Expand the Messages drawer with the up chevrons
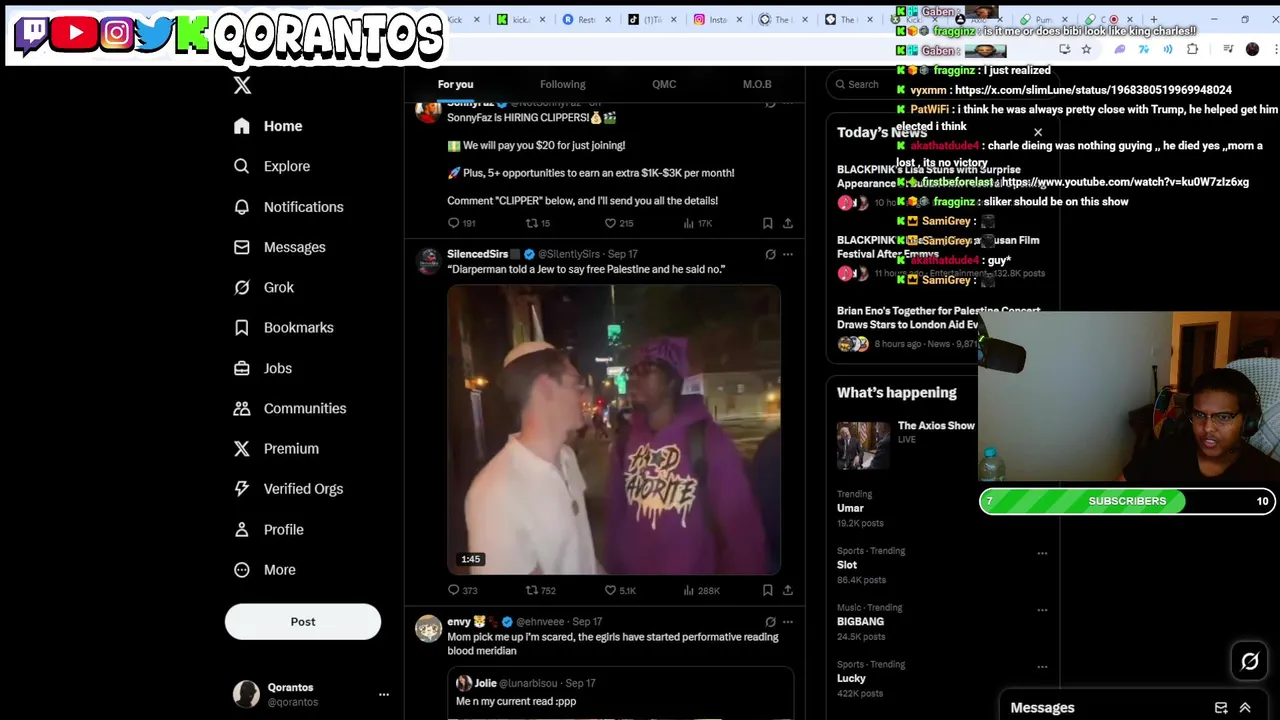 (1245, 708)
